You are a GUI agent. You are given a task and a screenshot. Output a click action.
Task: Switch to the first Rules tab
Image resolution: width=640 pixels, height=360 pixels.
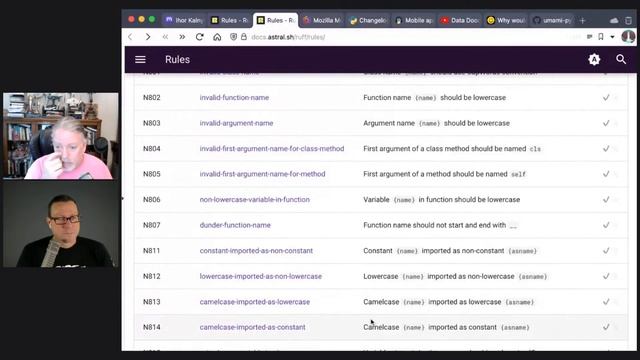coord(229,20)
